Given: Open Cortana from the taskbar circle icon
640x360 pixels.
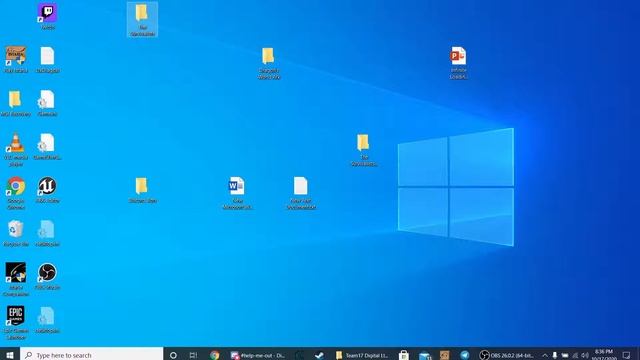Looking at the screenshot, I should point(173,355).
